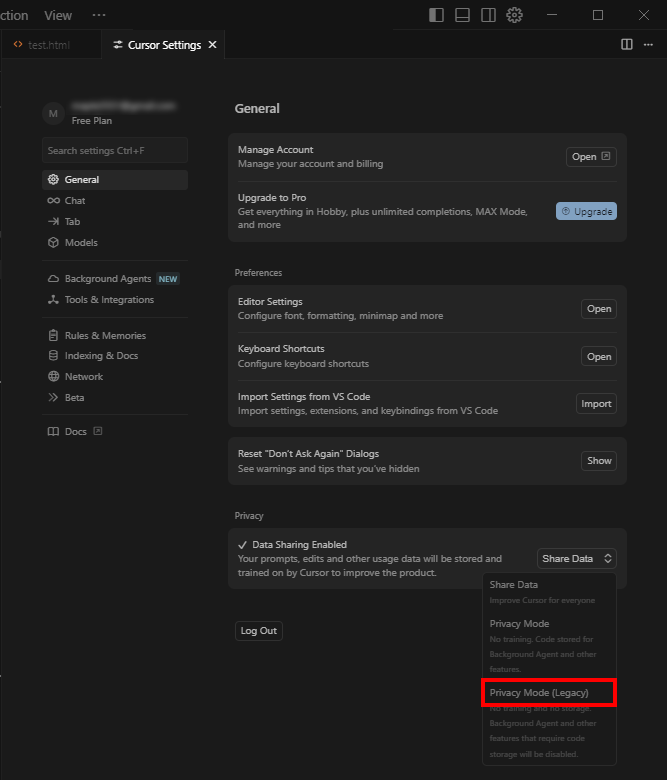
Task: Focus the Search settings field
Action: tap(115, 150)
